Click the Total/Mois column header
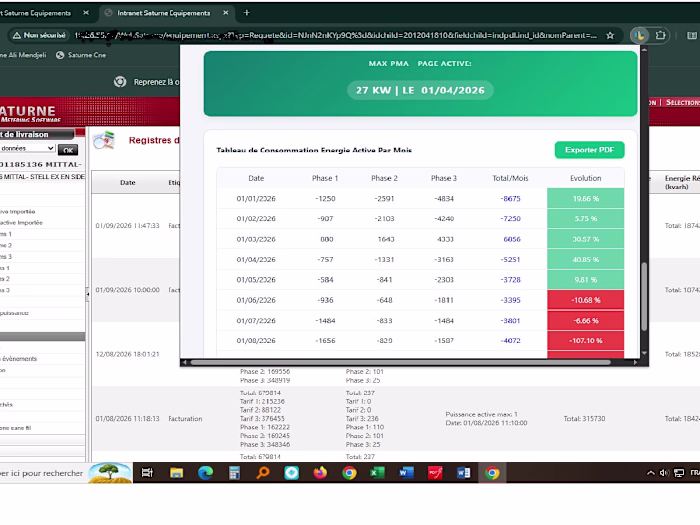 (x=510, y=178)
